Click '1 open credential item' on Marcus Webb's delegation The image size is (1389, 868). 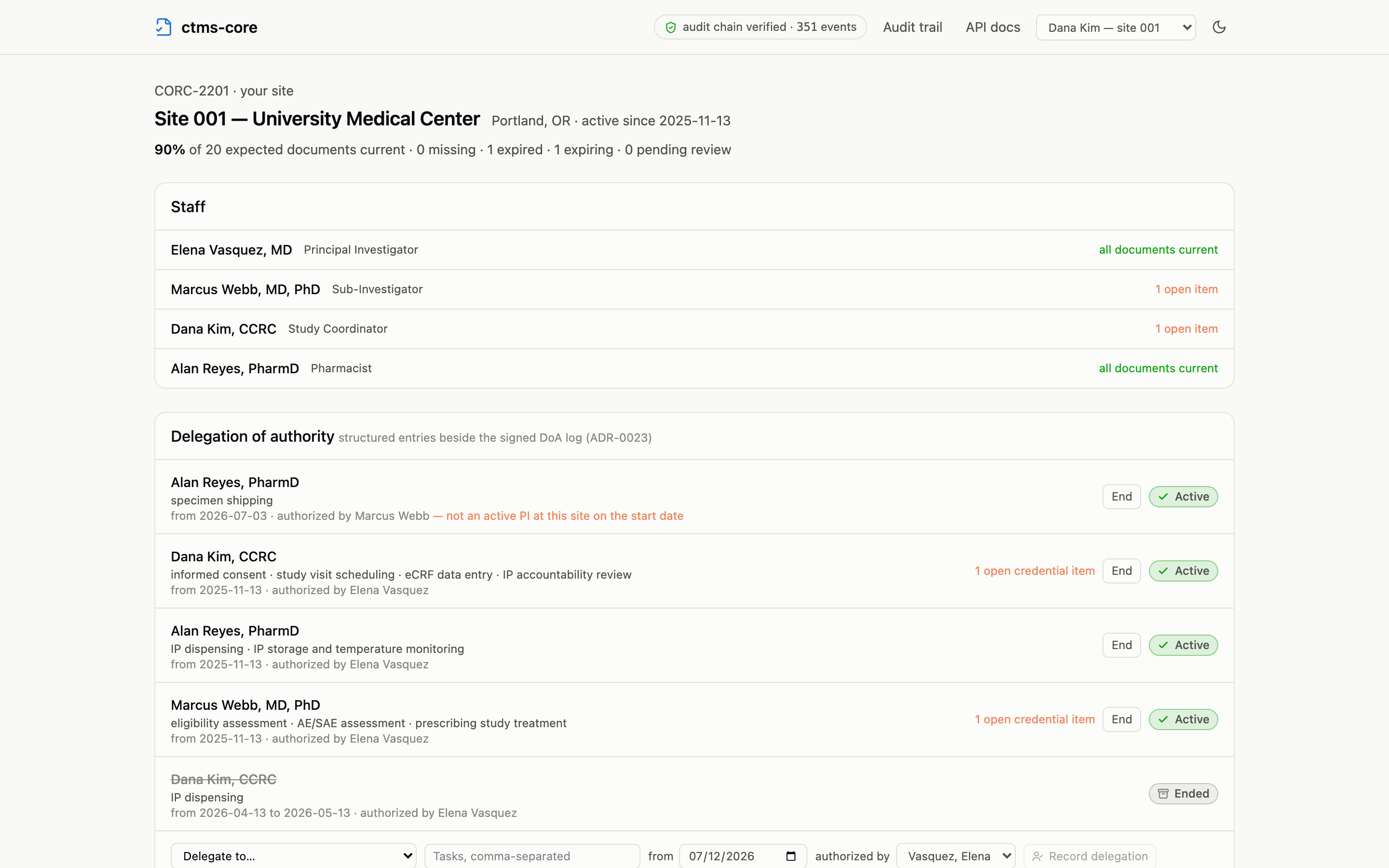point(1035,719)
